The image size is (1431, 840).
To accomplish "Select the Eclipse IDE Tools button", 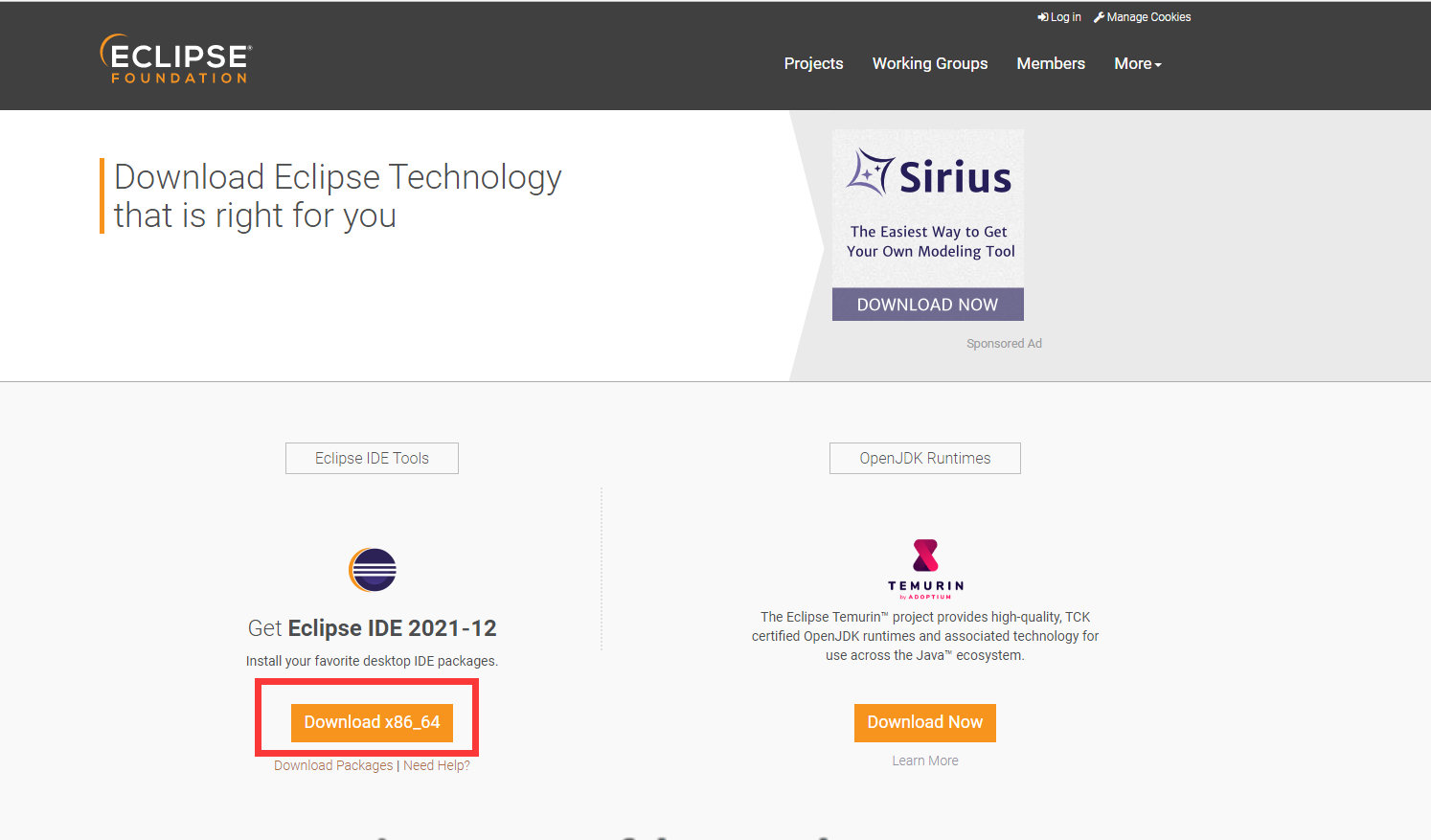I will (372, 458).
